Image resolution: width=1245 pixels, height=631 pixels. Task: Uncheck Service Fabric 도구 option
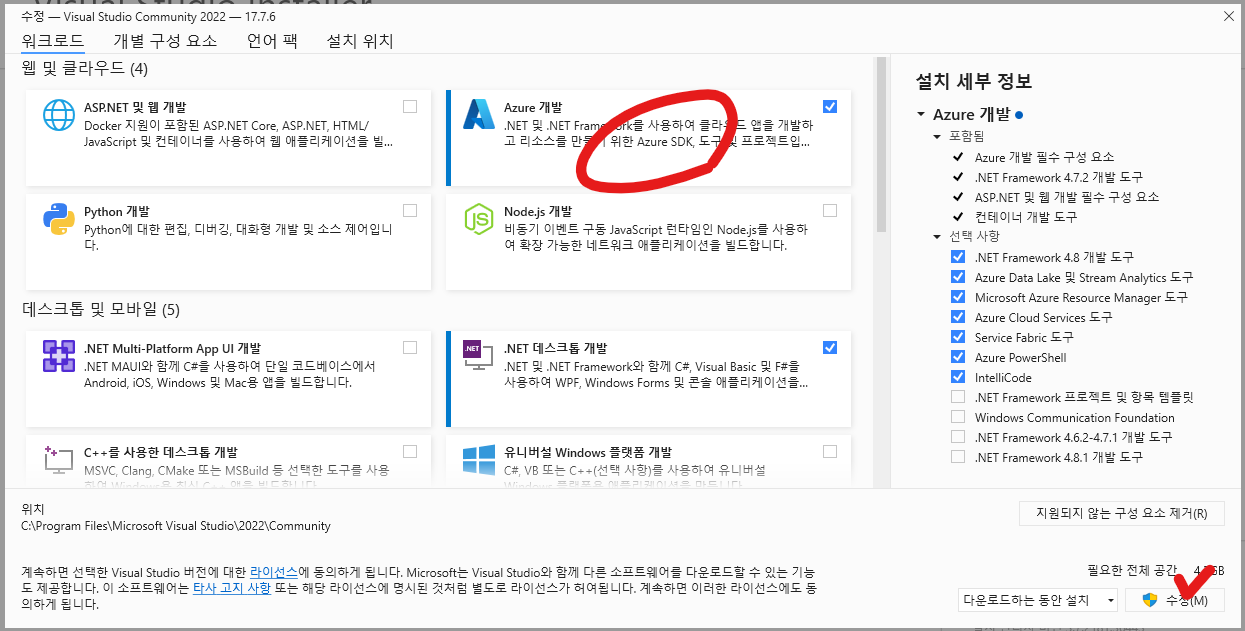(958, 337)
